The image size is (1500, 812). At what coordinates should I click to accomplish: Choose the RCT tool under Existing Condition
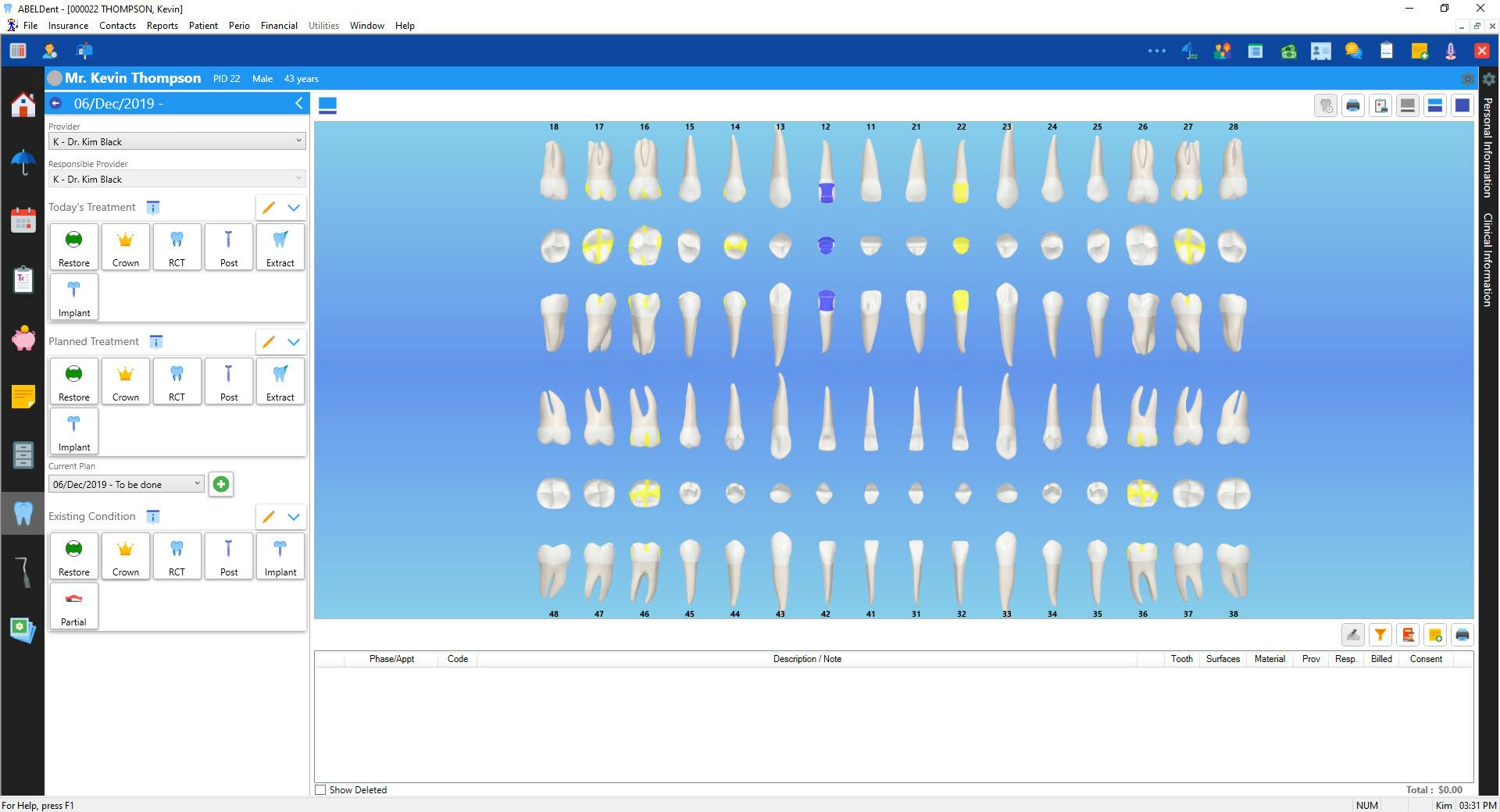coord(177,556)
